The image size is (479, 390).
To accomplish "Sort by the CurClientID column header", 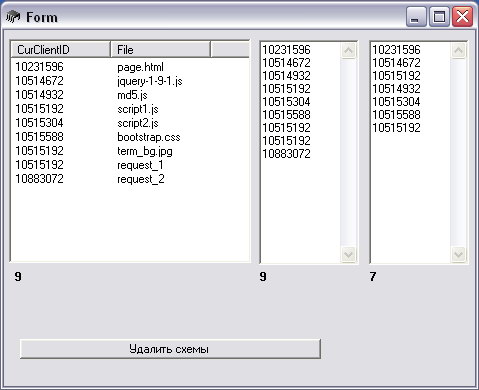I will pyautogui.click(x=61, y=50).
